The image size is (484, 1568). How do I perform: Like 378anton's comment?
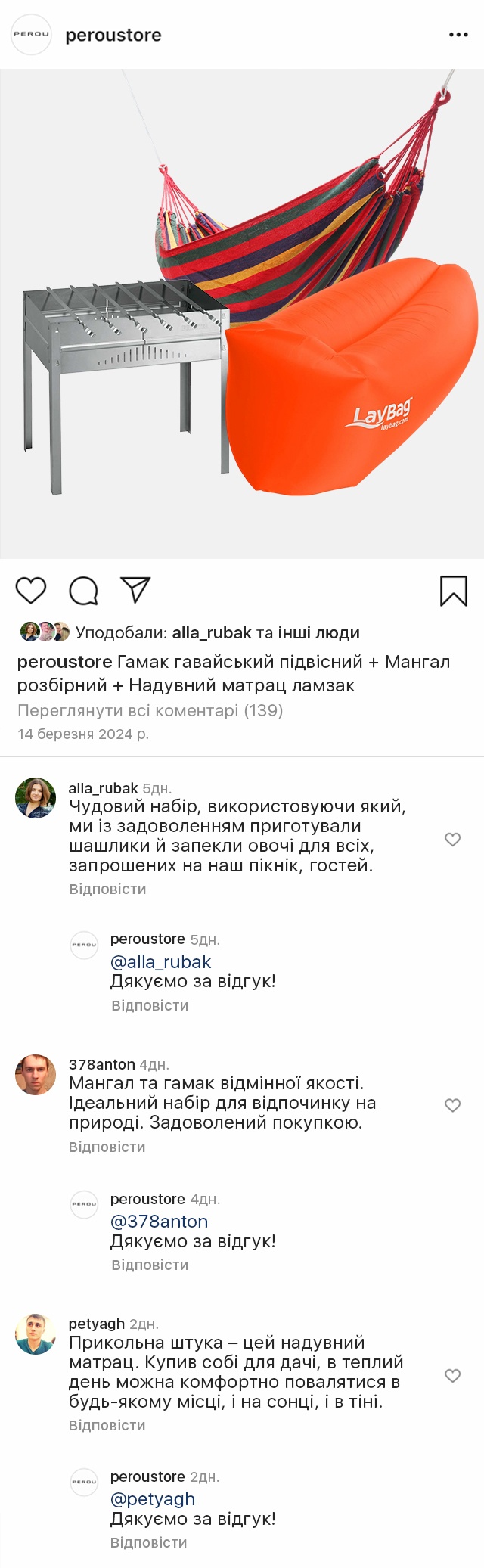[x=452, y=1105]
